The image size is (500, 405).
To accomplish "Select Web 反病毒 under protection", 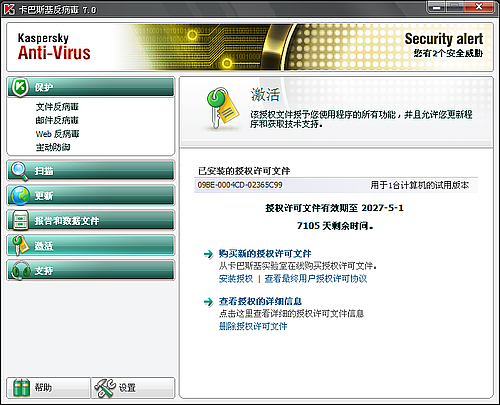I will (x=57, y=134).
